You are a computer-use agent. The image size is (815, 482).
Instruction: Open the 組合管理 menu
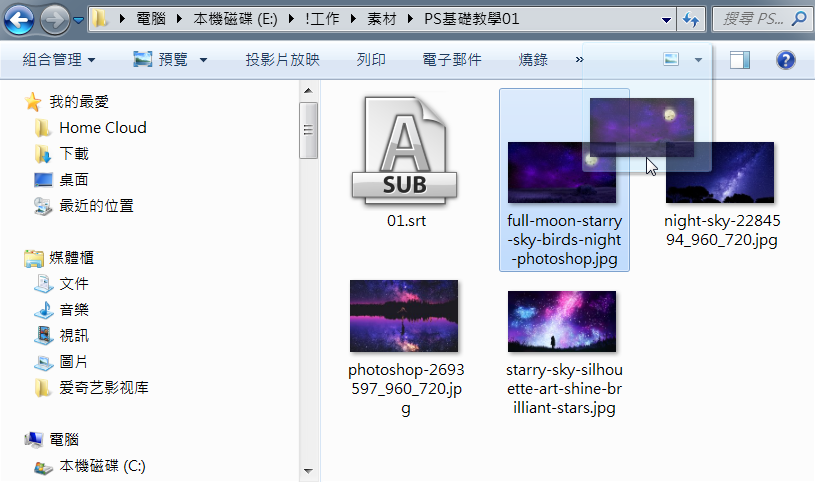pos(59,60)
